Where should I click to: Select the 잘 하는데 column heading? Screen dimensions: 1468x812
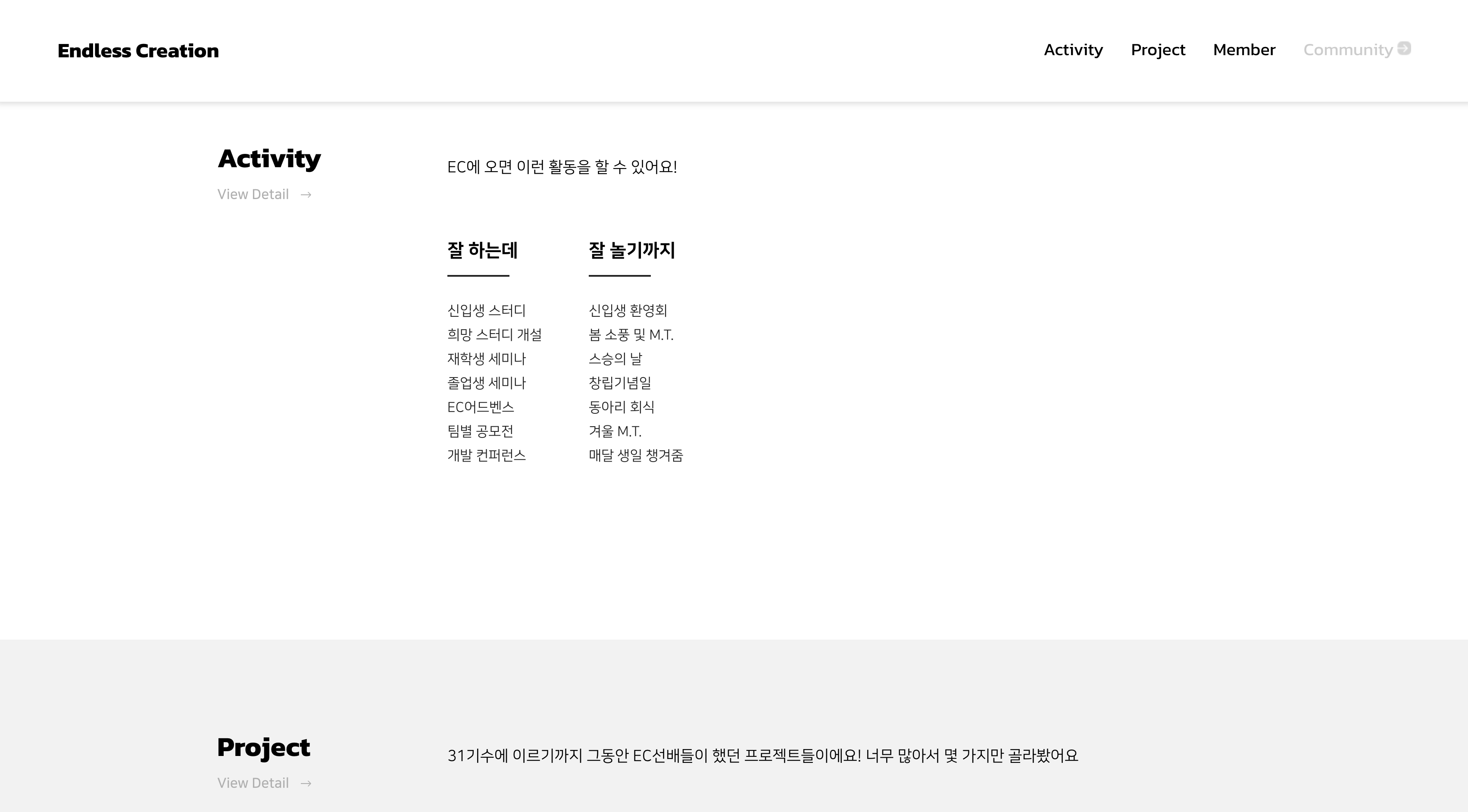coord(482,250)
